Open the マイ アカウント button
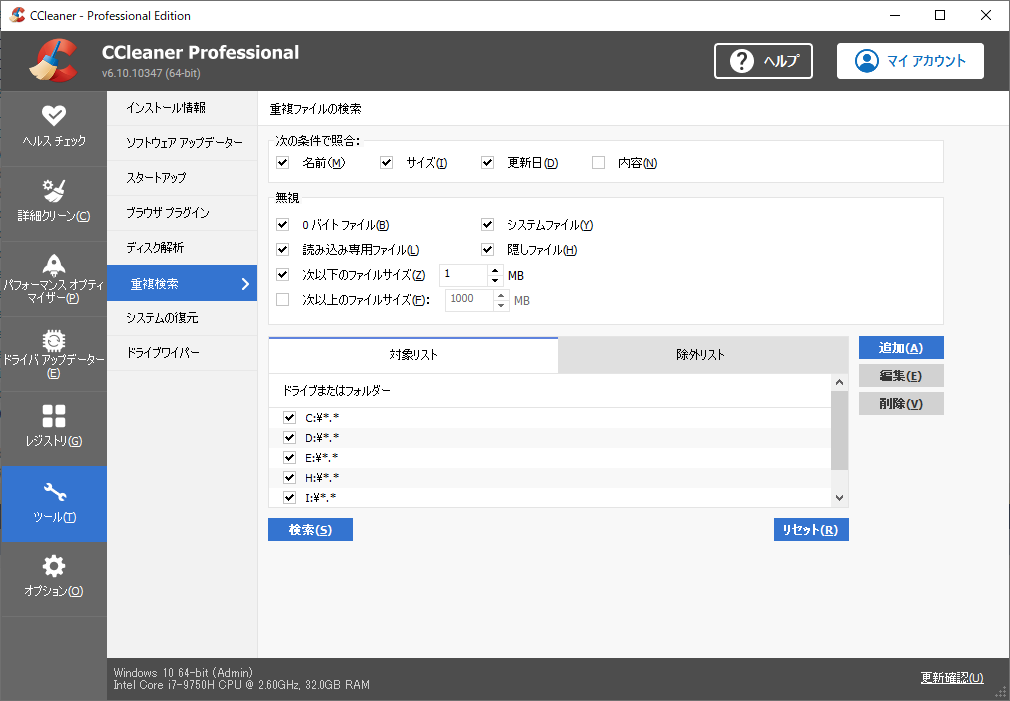1010x701 pixels. [x=910, y=61]
